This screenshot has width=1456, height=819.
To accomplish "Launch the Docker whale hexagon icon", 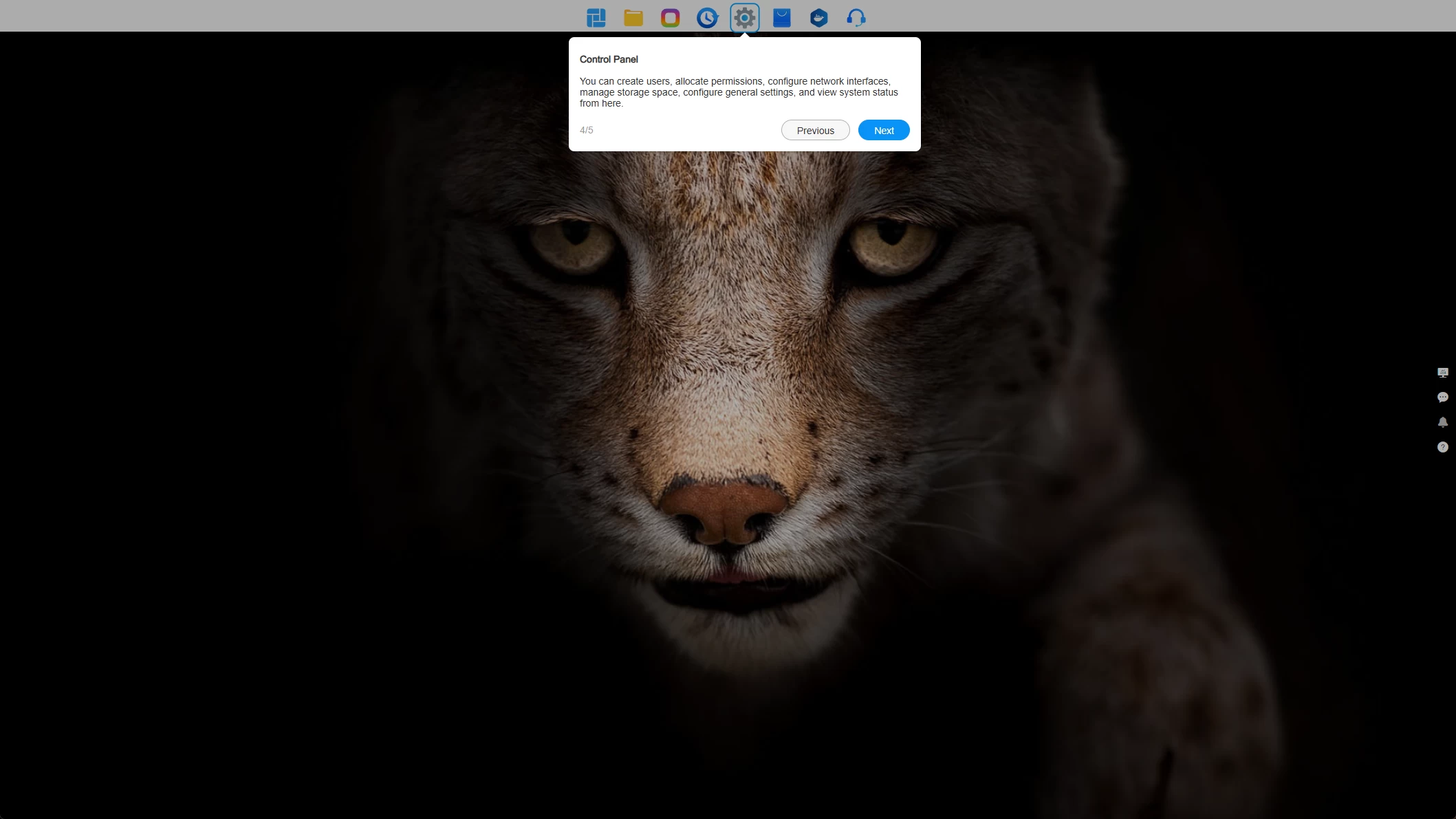I will pos(819,18).
